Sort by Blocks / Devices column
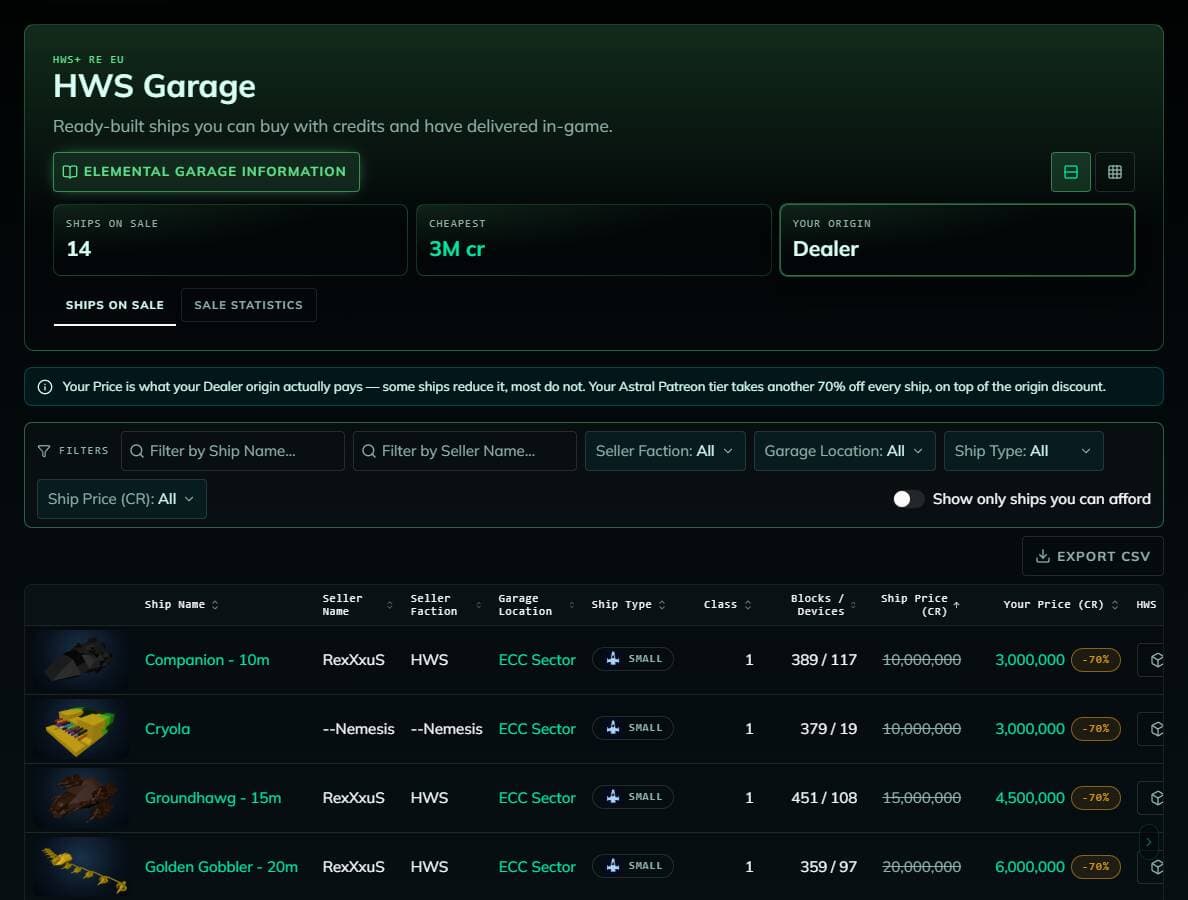This screenshot has height=900, width=1188. click(823, 605)
